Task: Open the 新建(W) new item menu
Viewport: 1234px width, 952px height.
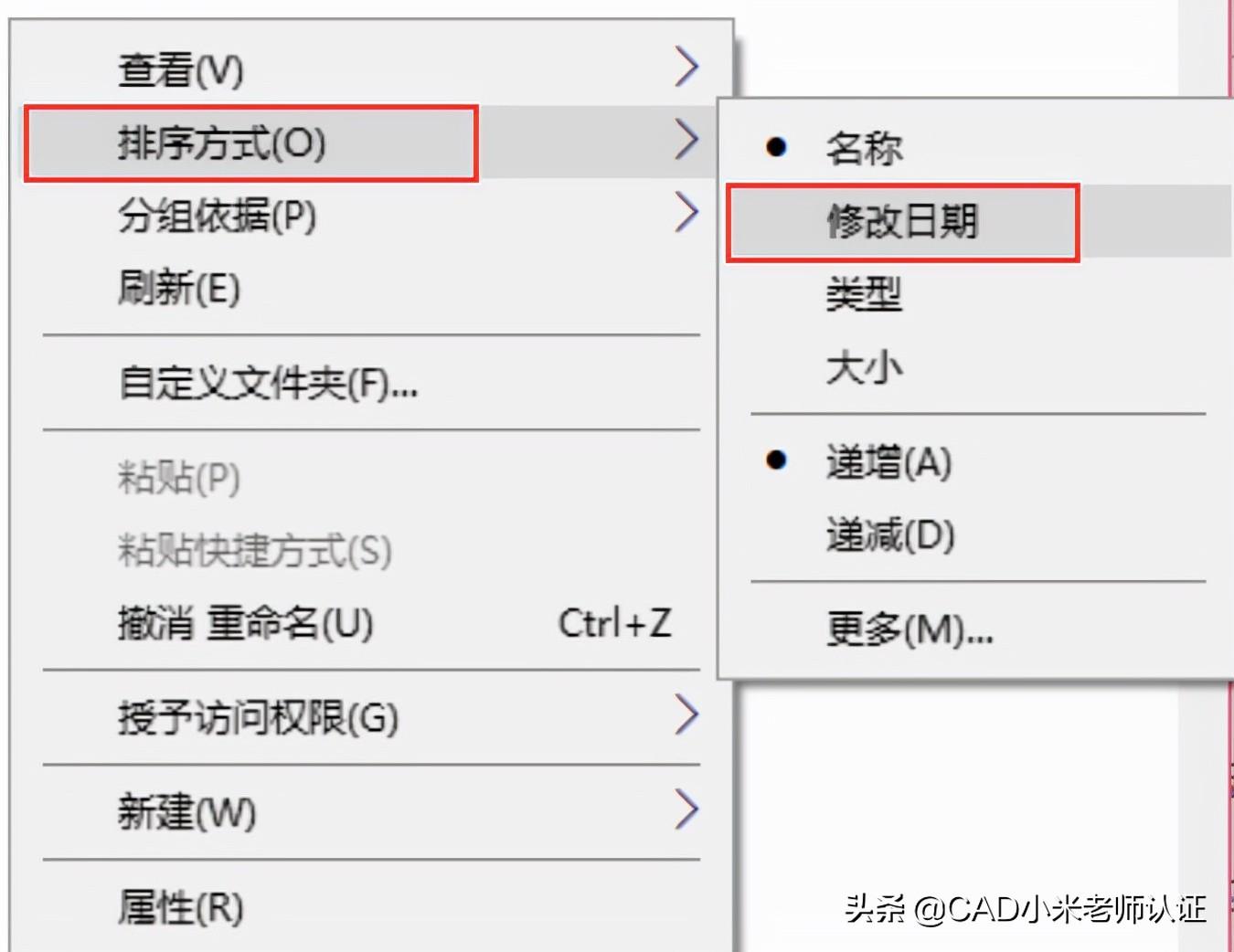Action: point(187,812)
